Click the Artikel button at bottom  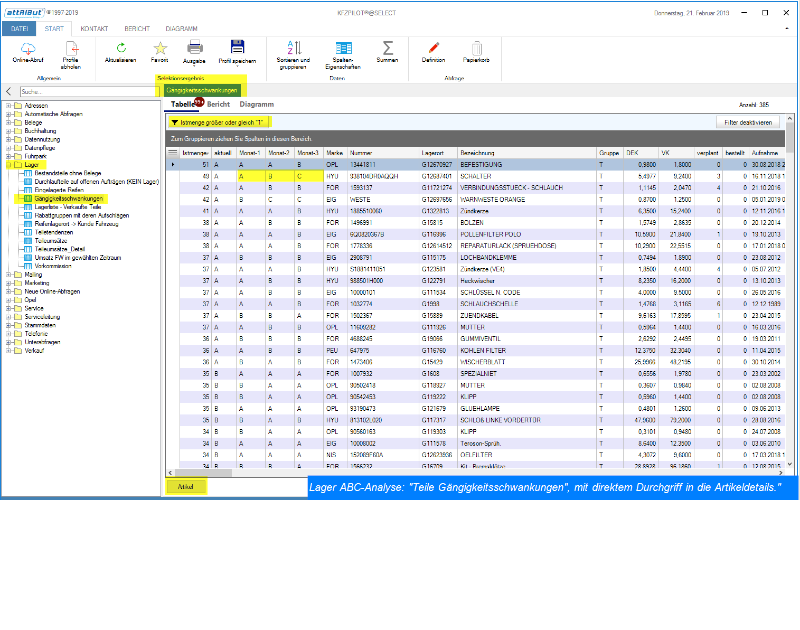(186, 487)
